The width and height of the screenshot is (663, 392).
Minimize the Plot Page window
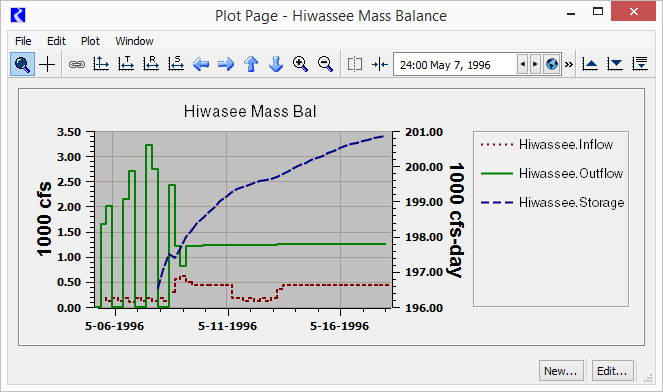click(571, 13)
